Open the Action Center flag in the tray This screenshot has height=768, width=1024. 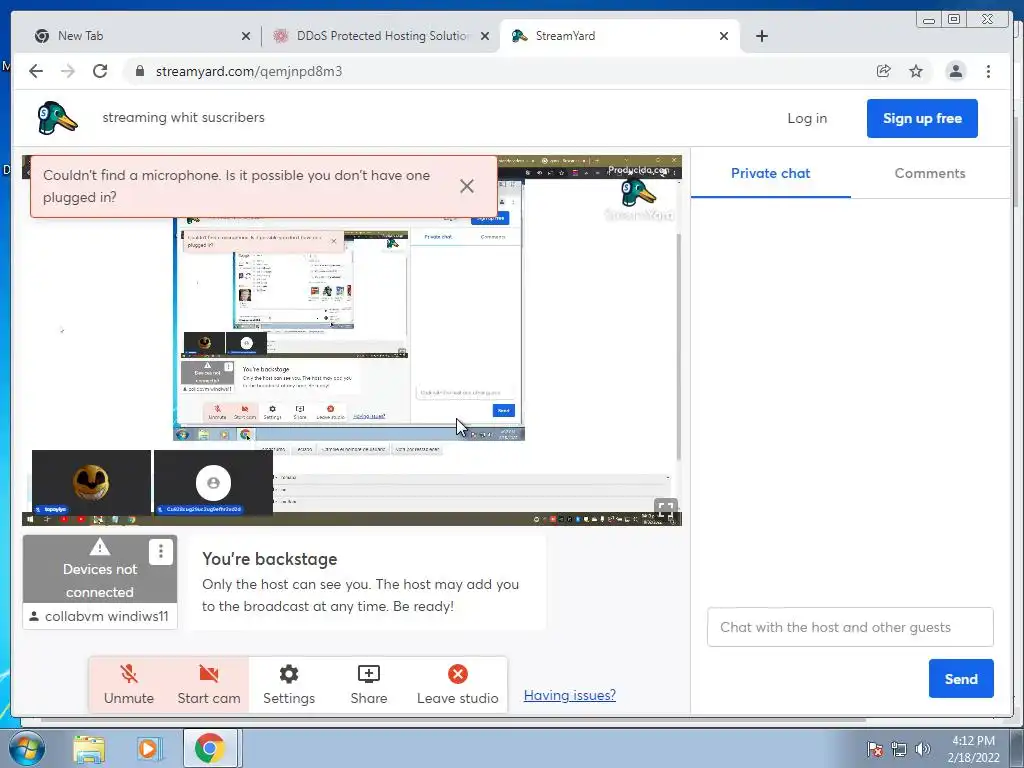click(875, 749)
